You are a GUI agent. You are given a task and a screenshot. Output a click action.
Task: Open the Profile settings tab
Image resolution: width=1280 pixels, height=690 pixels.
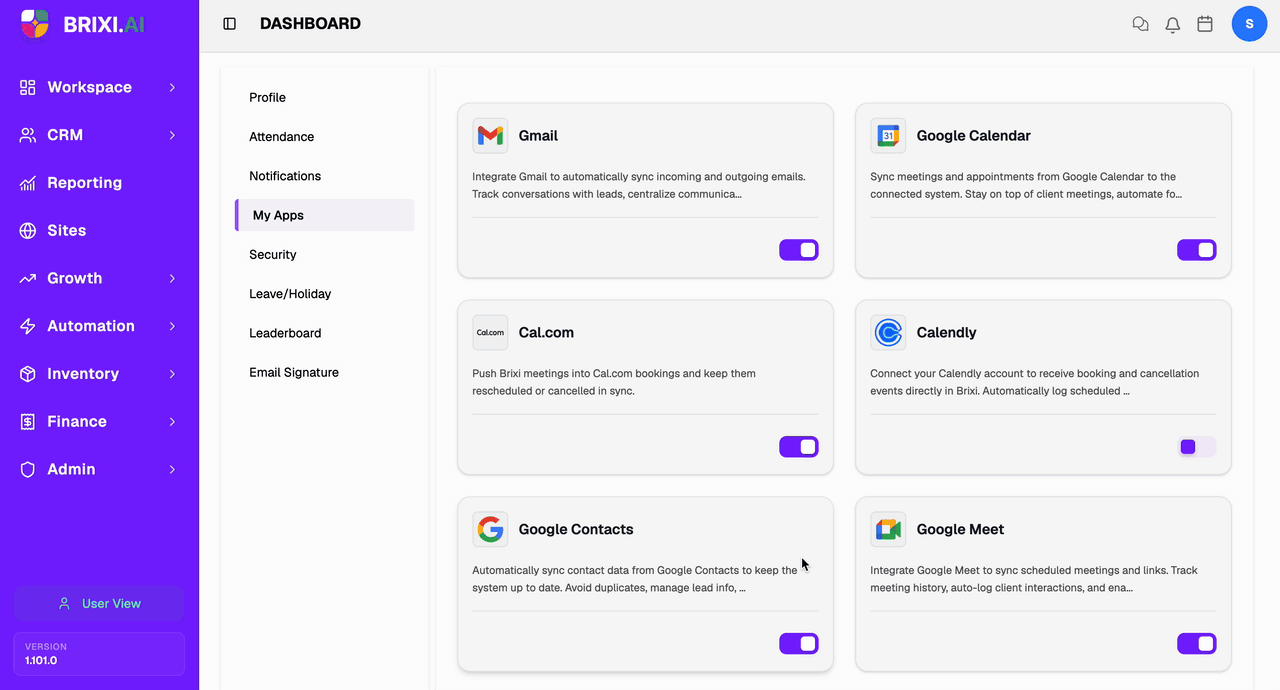325,97
